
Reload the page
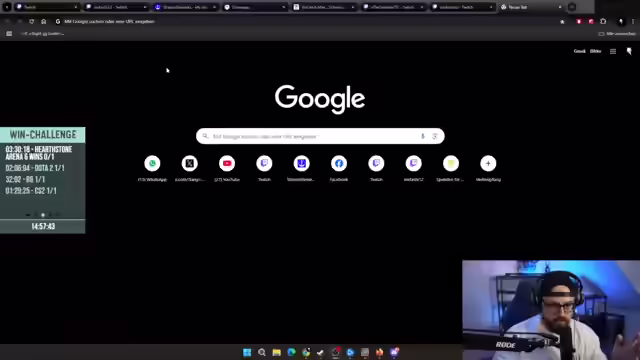coord(31,22)
